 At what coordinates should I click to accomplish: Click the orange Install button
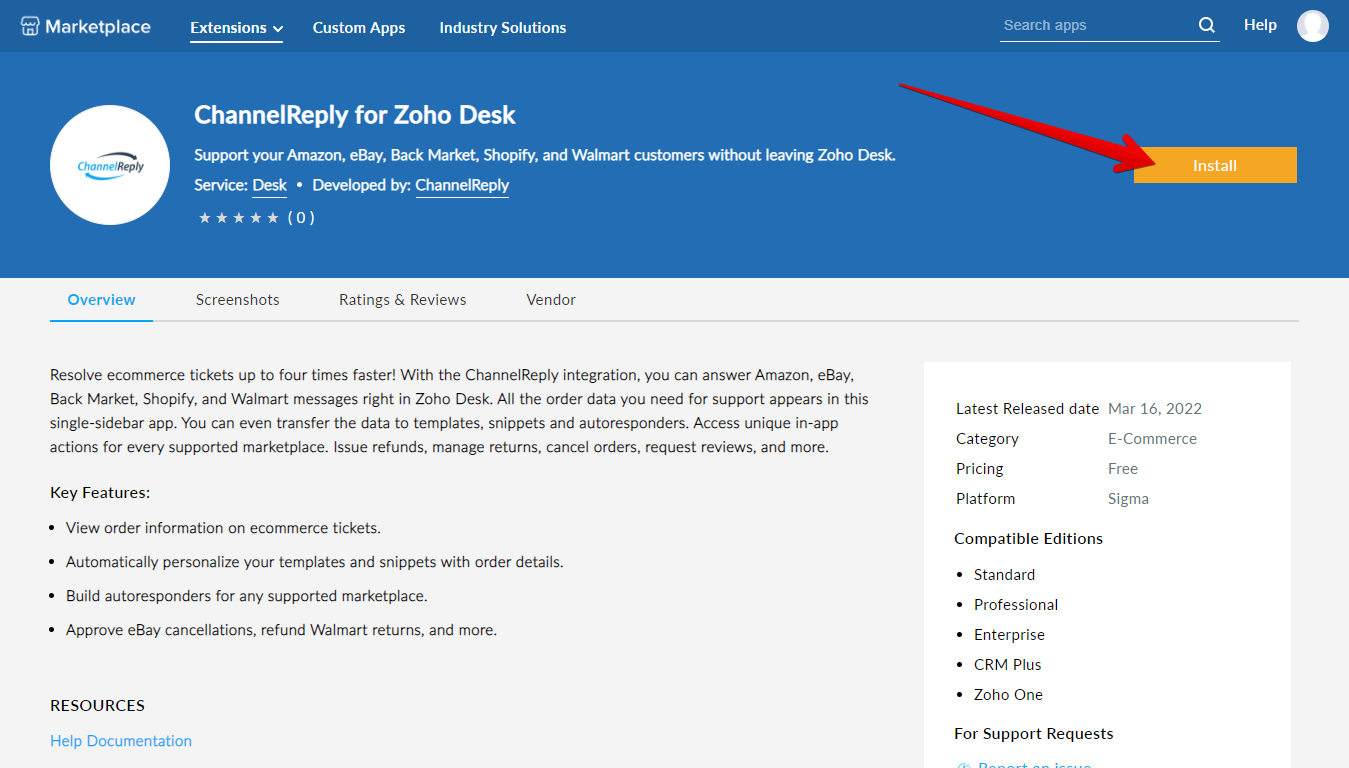[1215, 165]
